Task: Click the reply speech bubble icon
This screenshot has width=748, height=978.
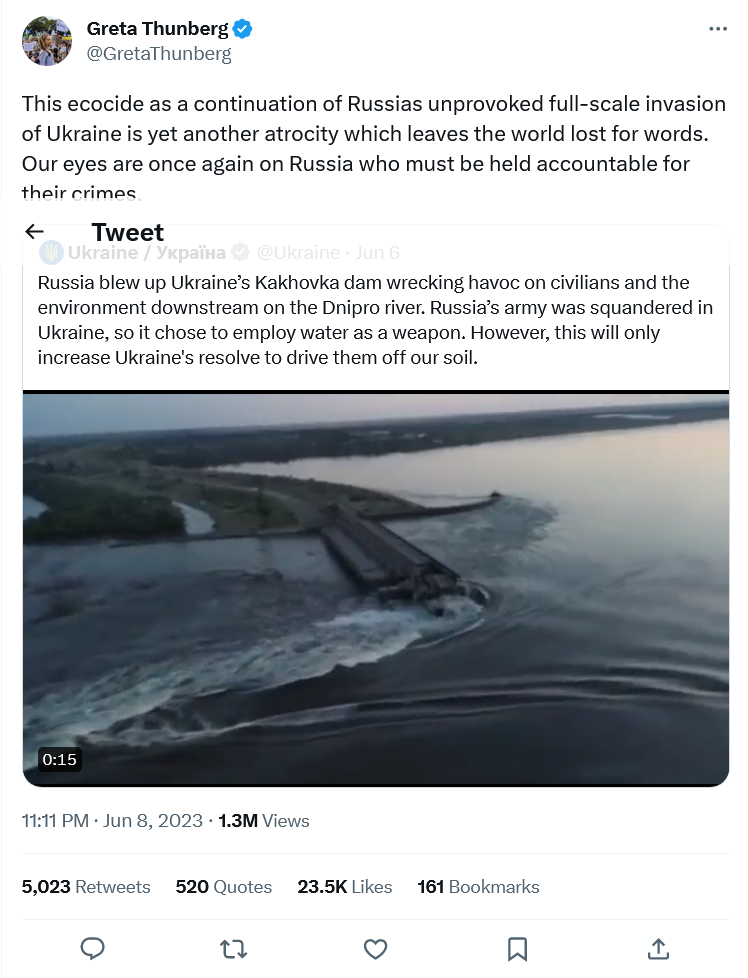Action: tap(93, 947)
